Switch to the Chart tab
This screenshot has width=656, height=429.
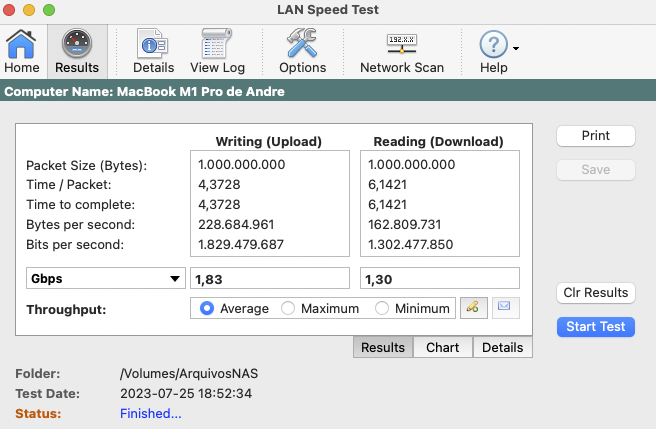pos(443,347)
